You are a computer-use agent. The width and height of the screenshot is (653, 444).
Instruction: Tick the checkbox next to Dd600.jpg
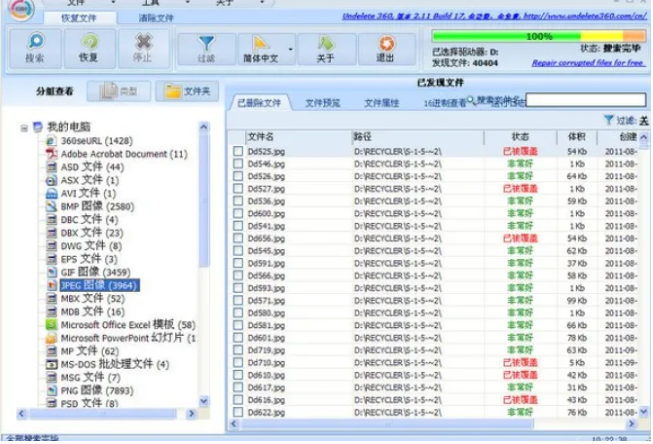[238, 213]
